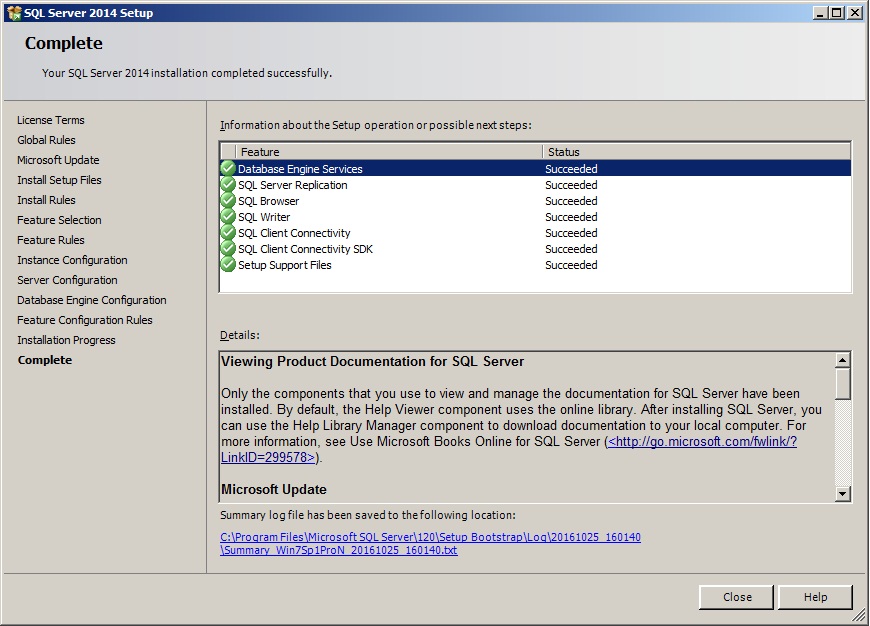870x626 pixels.
Task: Click Microsoft Update step in sidebar
Action: tap(58, 160)
